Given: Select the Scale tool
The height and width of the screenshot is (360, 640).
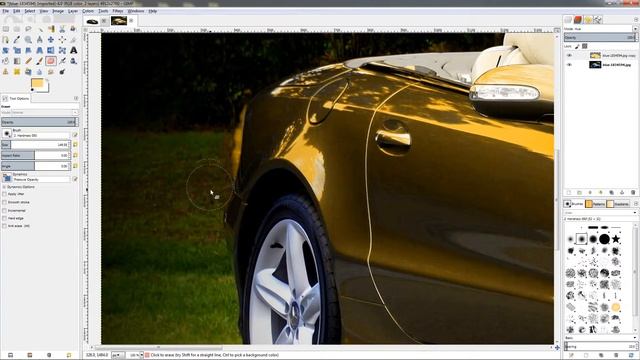Looking at the screenshot, I should pos(17,50).
